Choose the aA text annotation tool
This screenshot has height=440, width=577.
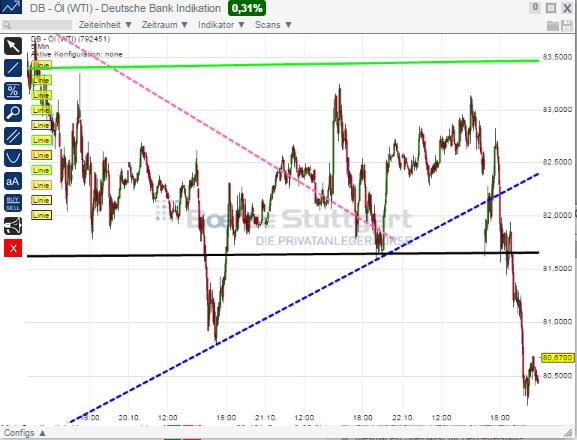[x=13, y=181]
